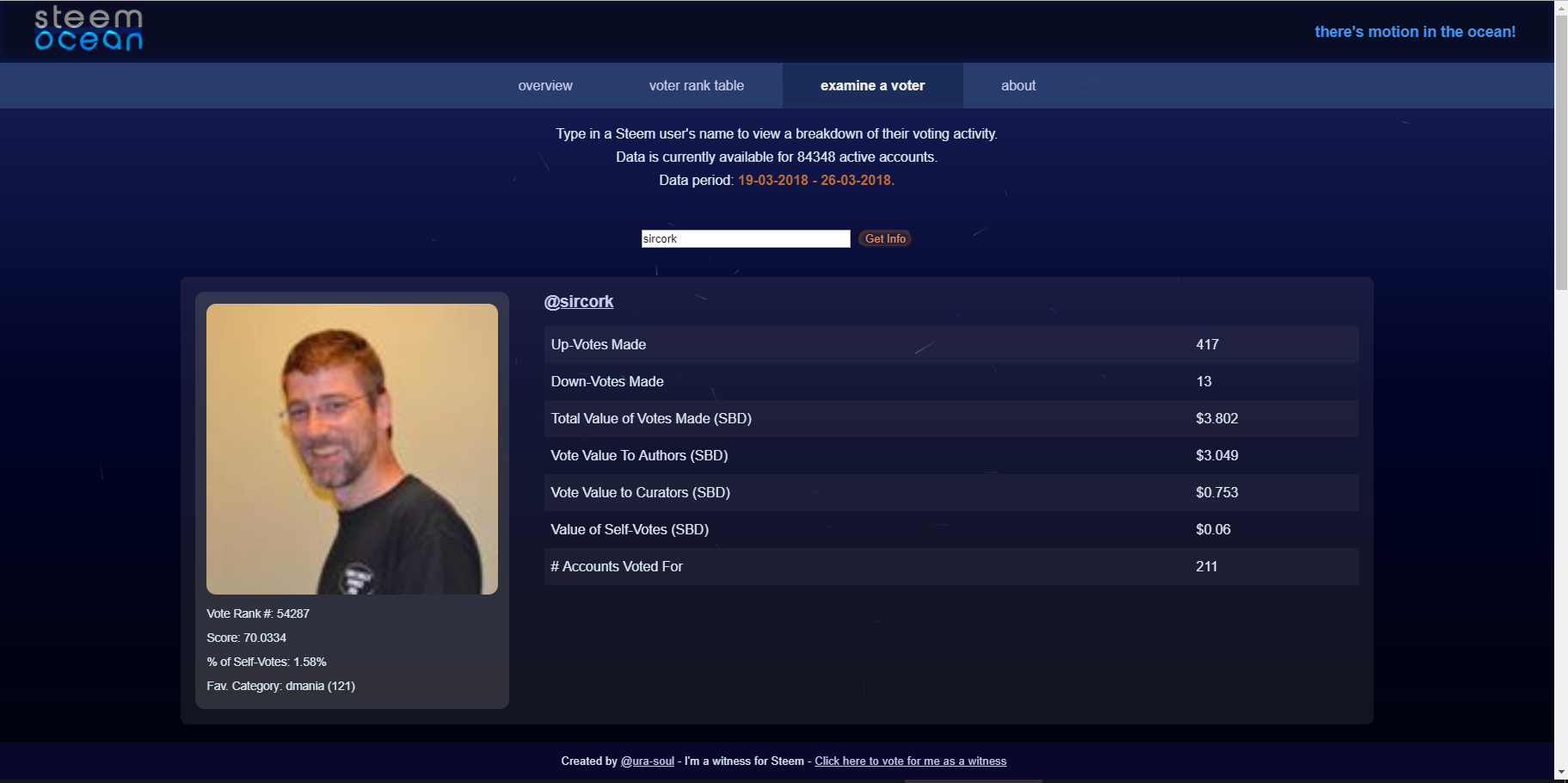Click the sircork profile photo
1568x783 pixels.
(x=352, y=449)
